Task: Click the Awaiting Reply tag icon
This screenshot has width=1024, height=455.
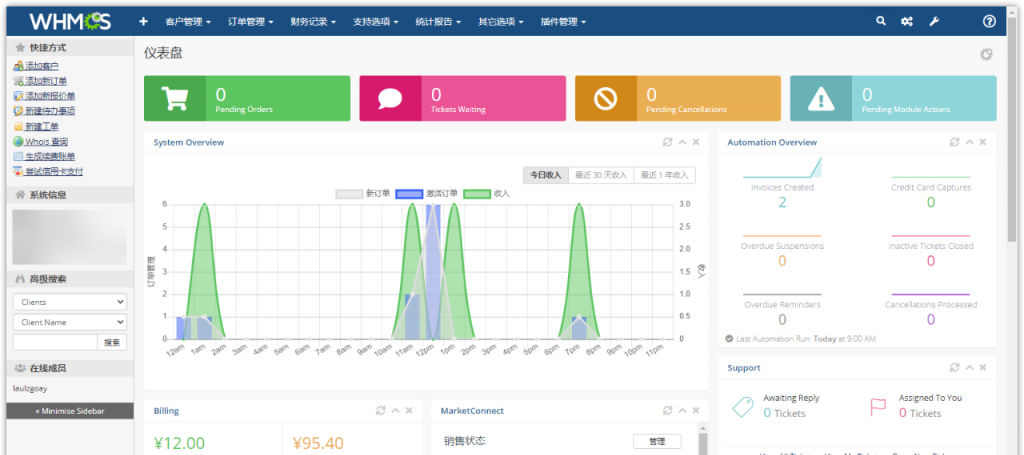Action: click(743, 406)
